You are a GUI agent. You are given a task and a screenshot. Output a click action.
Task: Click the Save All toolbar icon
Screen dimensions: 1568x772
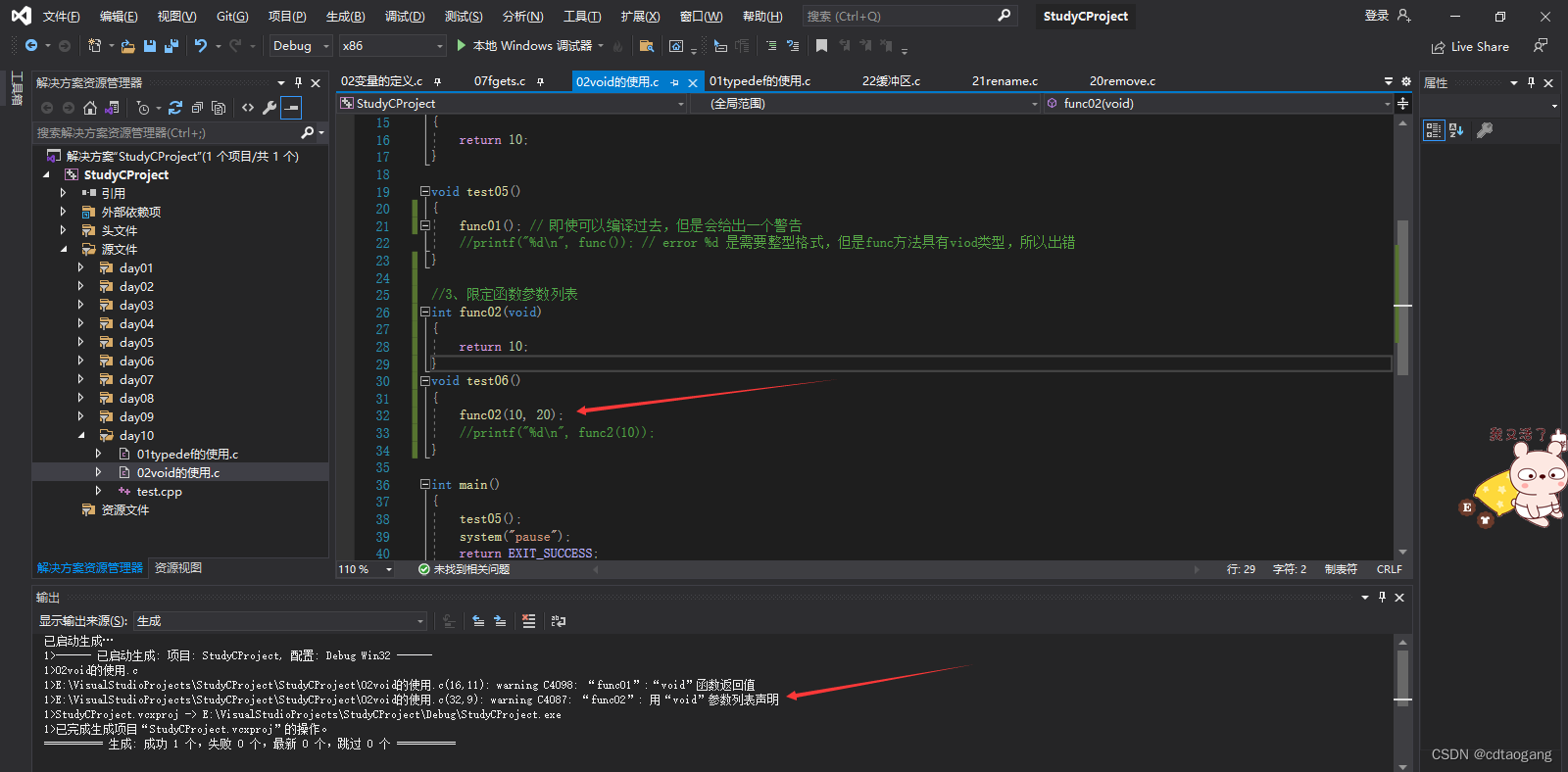pyautogui.click(x=171, y=46)
